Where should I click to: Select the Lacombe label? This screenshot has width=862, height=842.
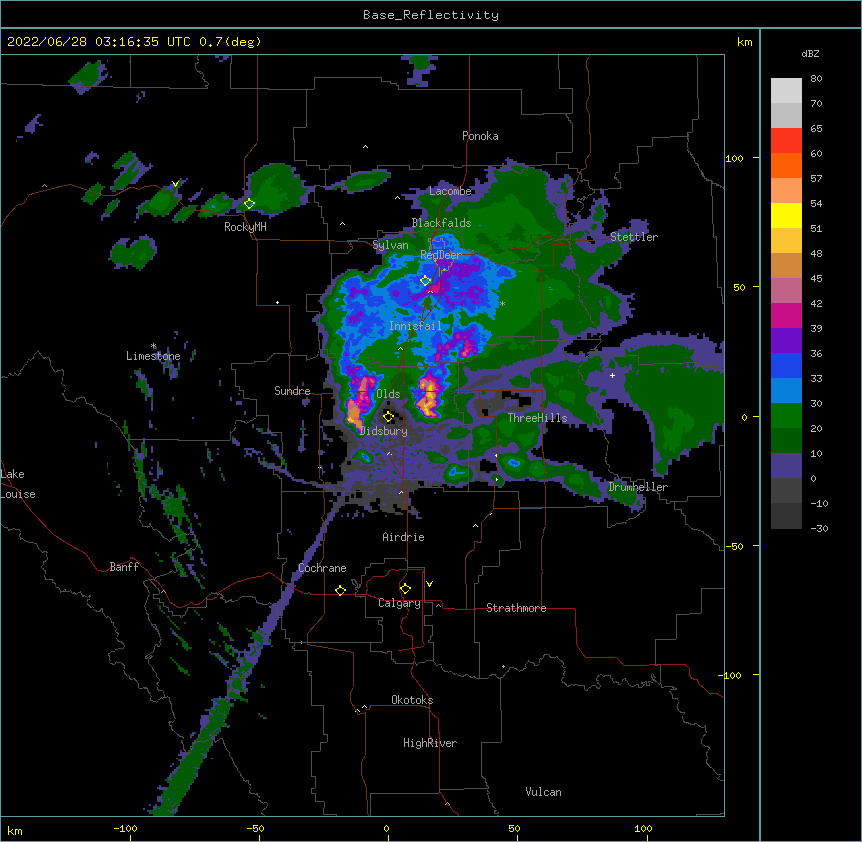(x=450, y=191)
